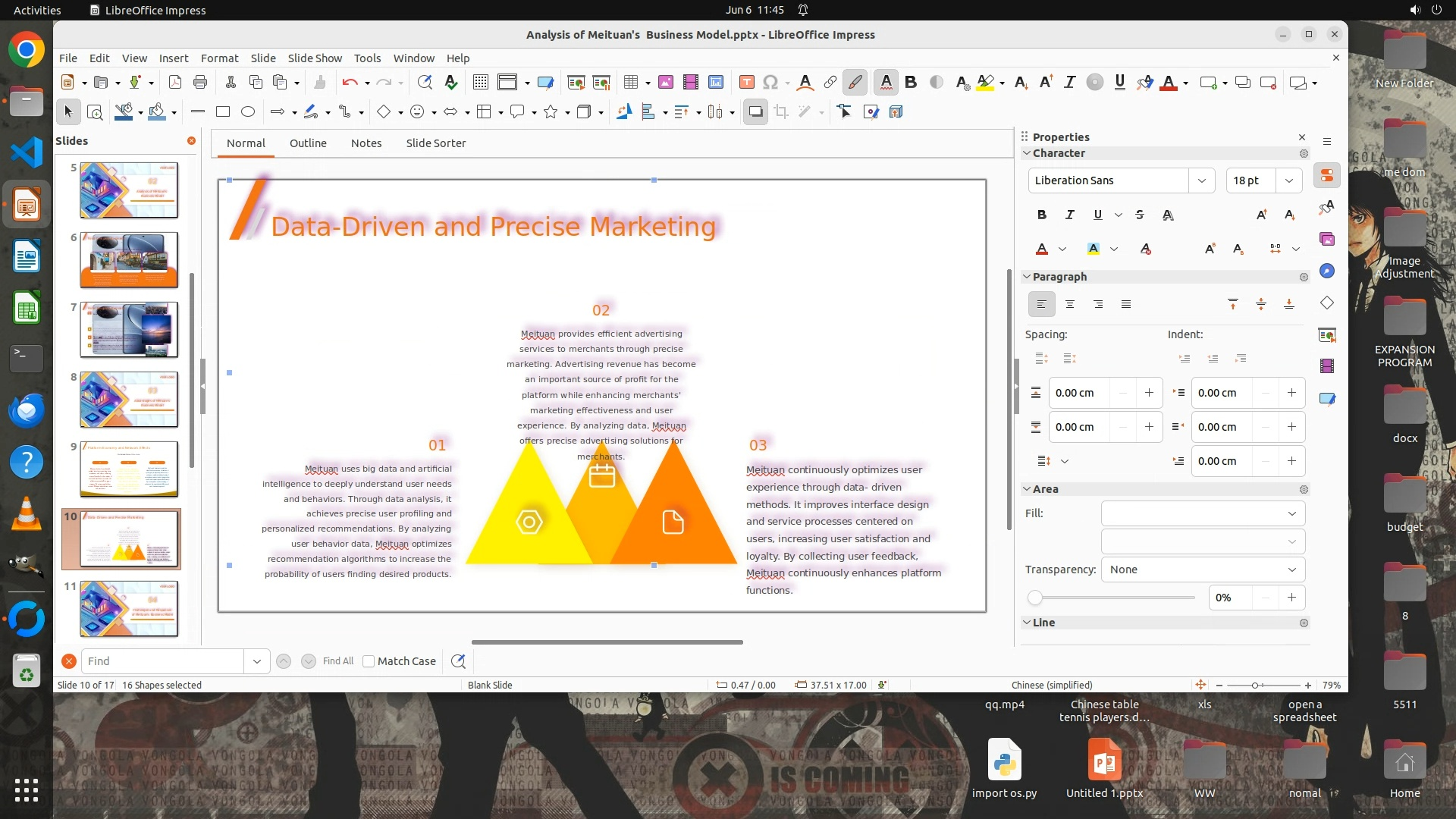Click the Print icon in toolbar
Screen dimensions: 1456x819
[200, 83]
